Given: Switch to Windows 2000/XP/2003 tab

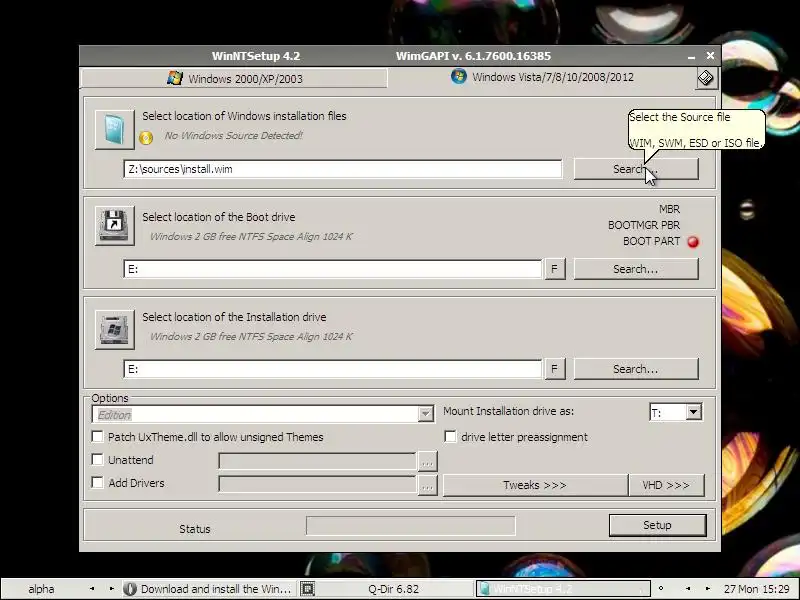Looking at the screenshot, I should pos(234,79).
